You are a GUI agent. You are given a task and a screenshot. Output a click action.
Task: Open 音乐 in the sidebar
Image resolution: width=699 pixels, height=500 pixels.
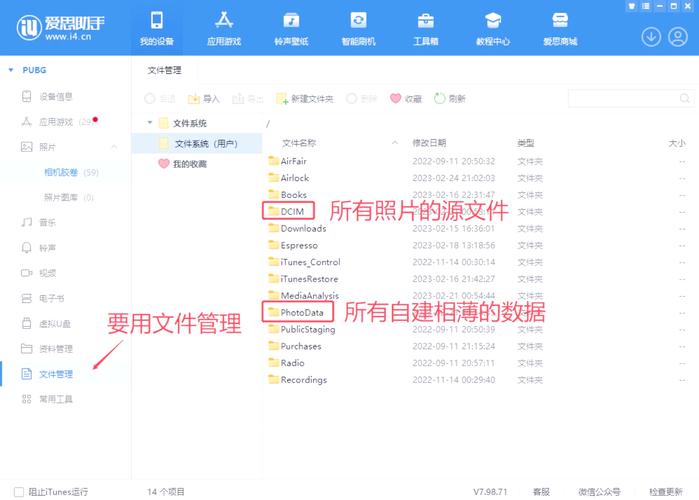[39, 222]
